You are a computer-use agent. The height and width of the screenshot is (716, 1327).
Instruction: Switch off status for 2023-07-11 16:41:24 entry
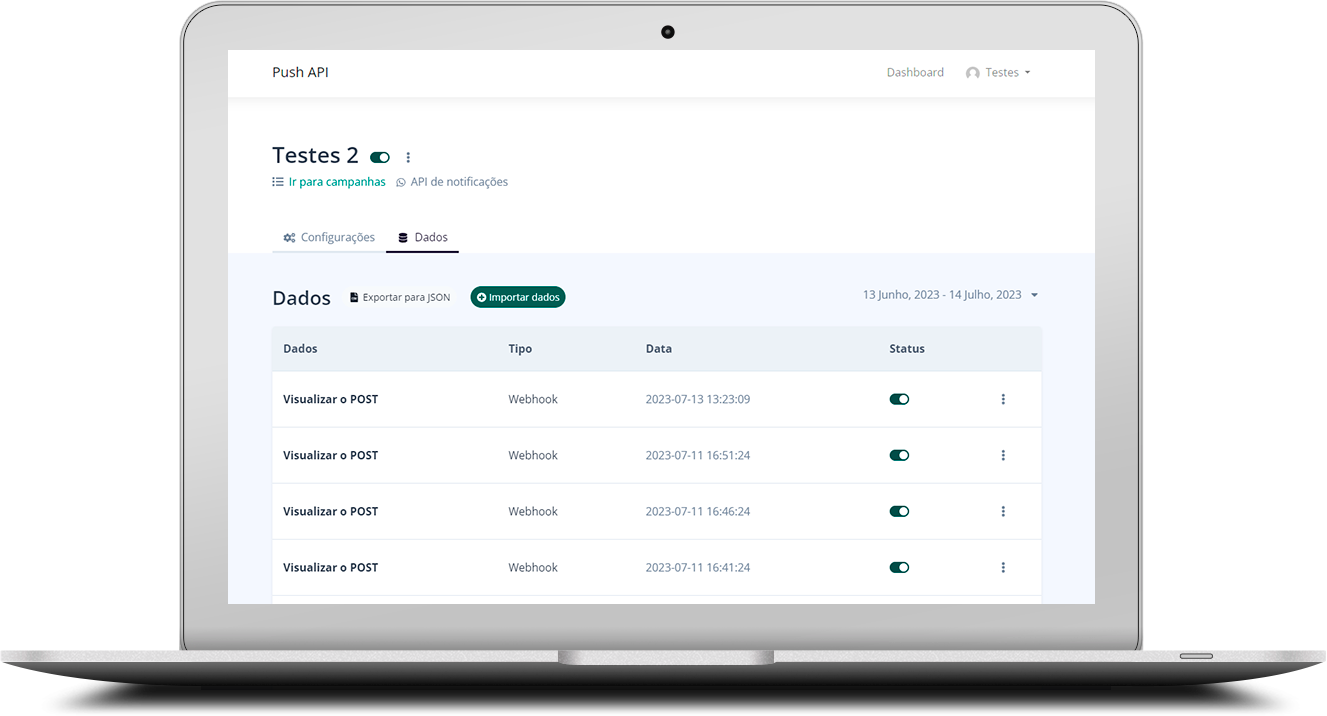pos(899,567)
